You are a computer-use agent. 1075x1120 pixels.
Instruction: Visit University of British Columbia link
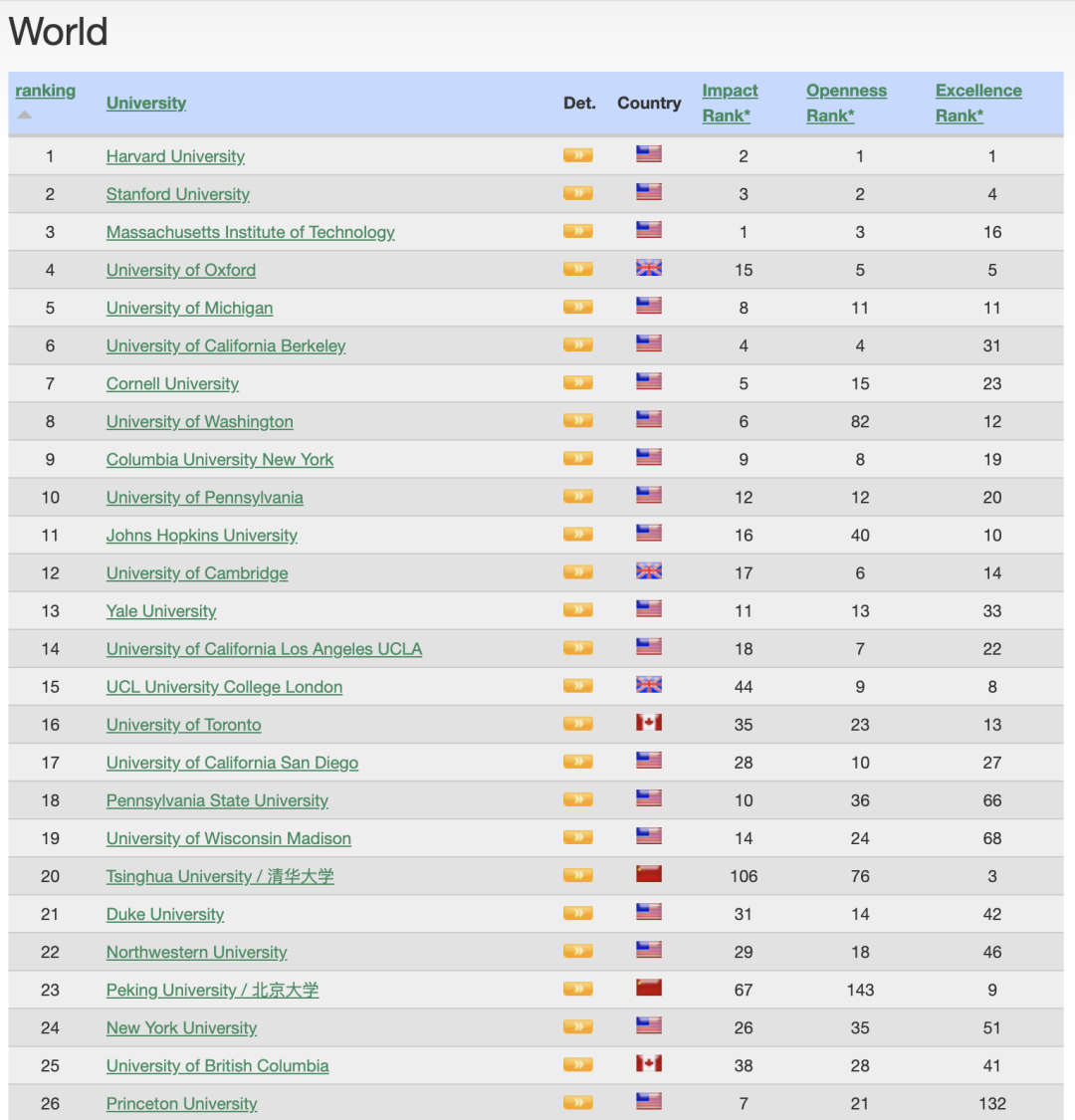(x=217, y=1065)
